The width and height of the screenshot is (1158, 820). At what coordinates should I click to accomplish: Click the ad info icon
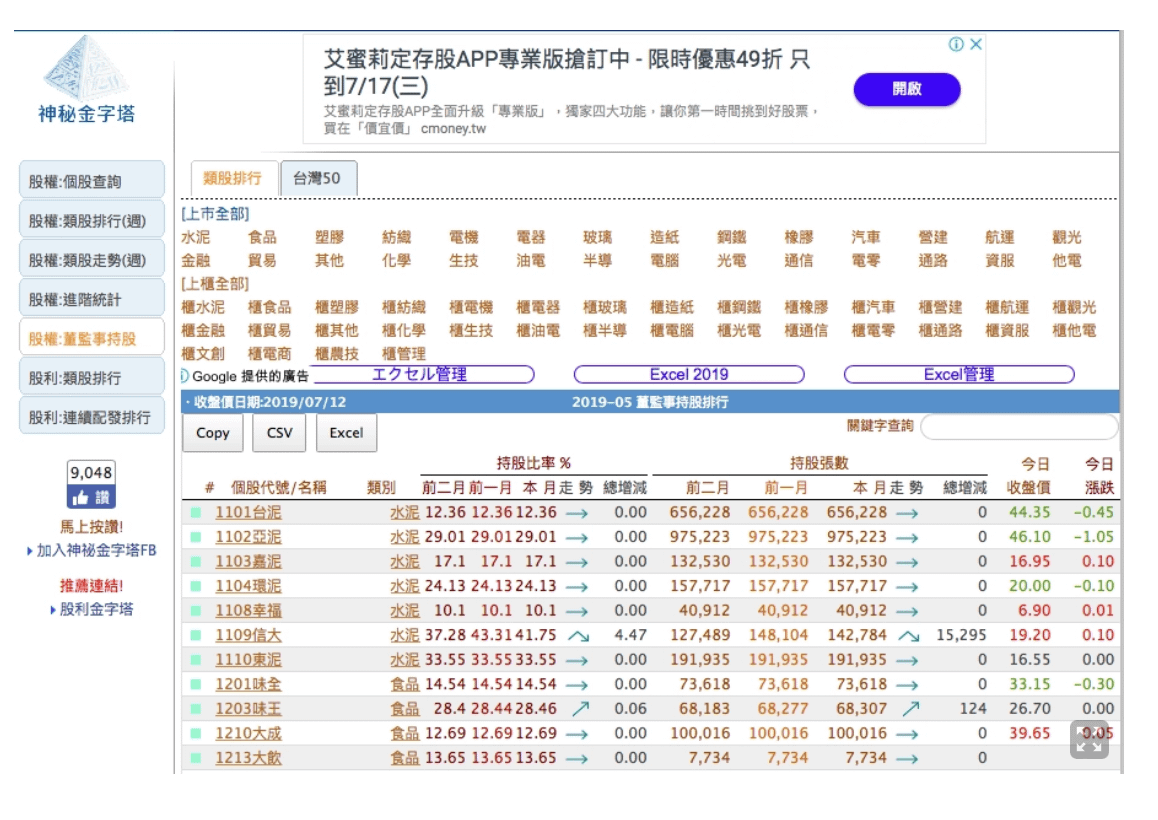(x=956, y=44)
